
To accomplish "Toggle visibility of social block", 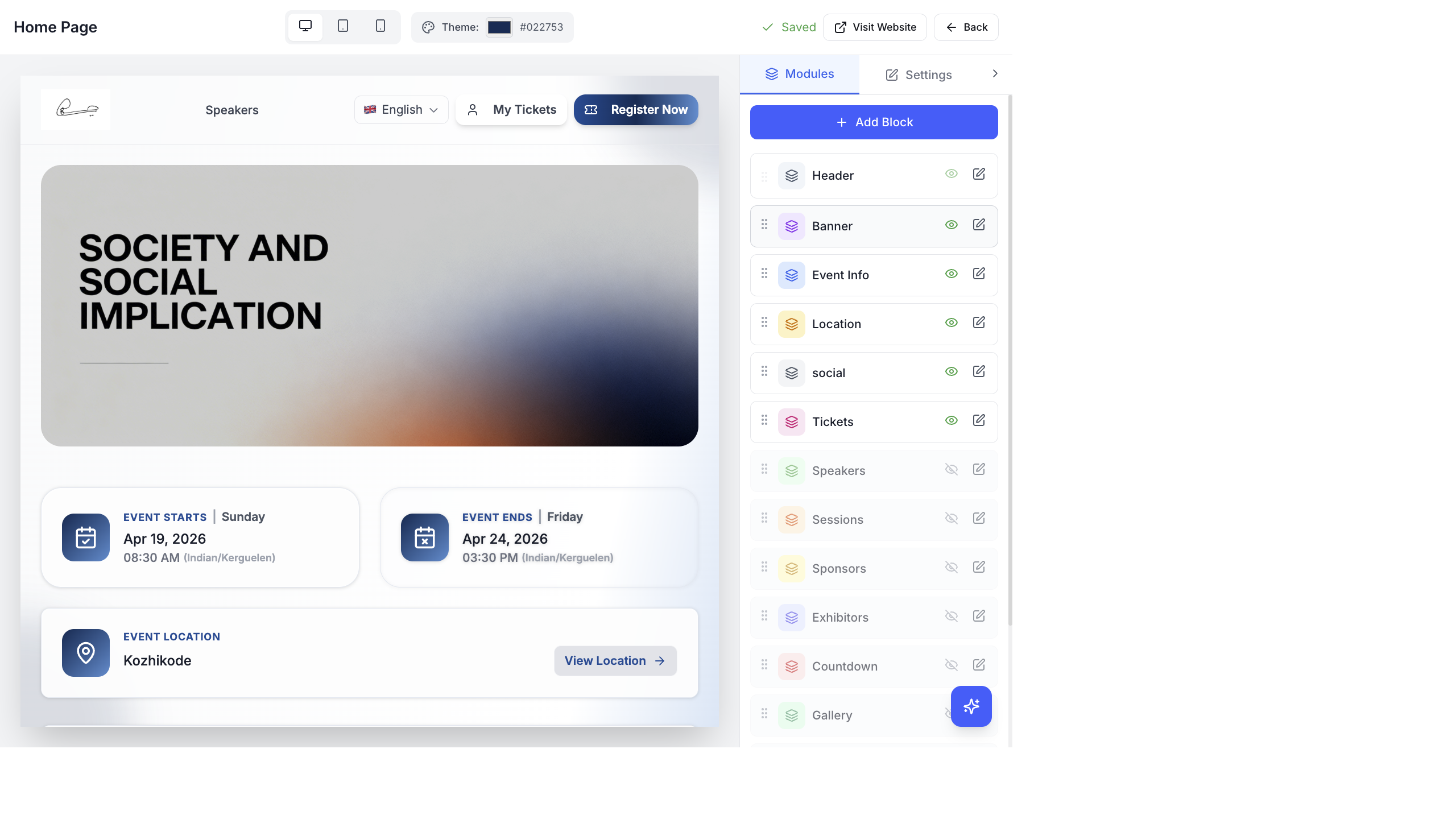I will (951, 371).
